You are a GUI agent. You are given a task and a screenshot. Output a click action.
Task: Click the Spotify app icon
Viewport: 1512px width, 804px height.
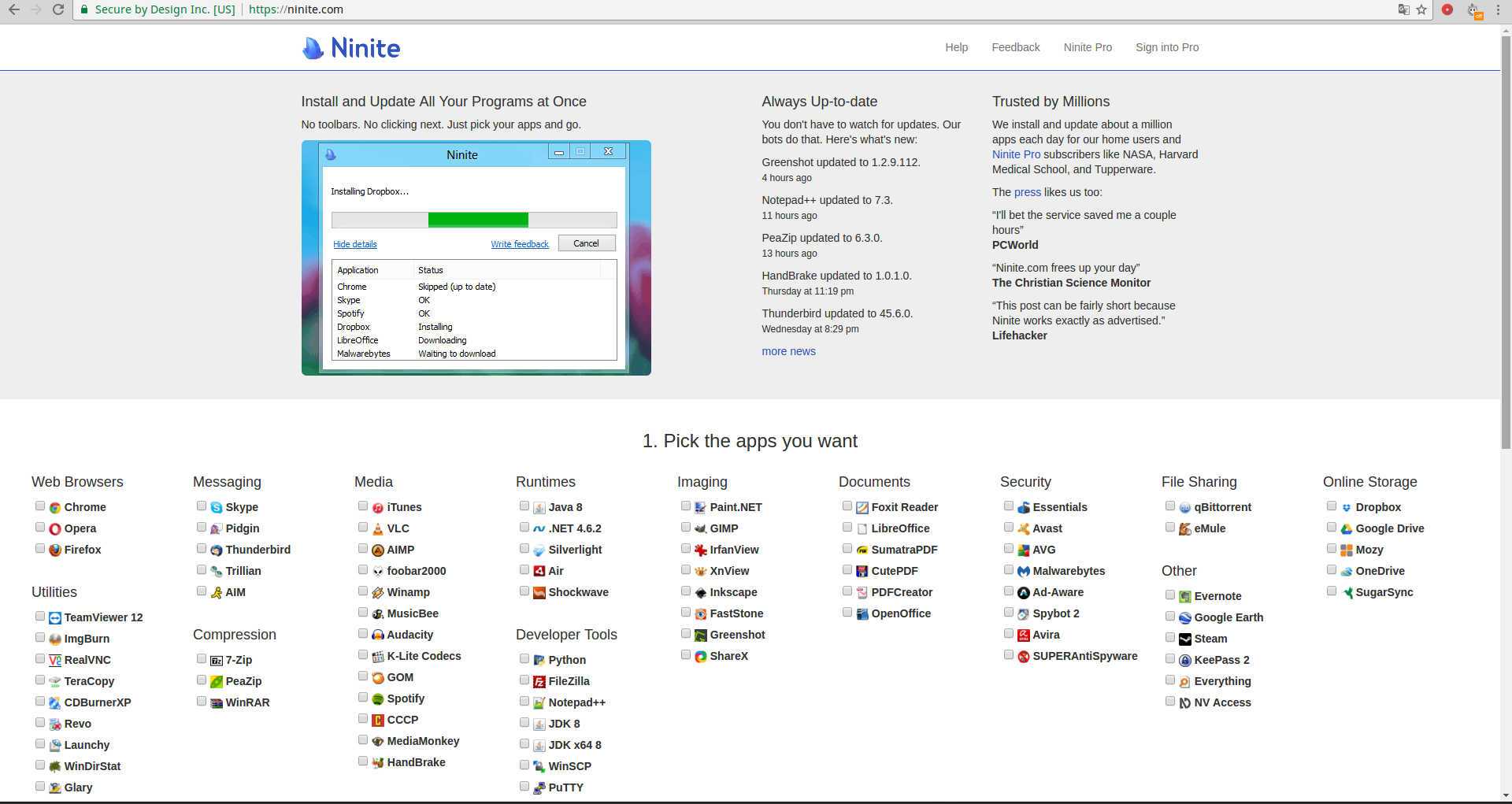[378, 699]
